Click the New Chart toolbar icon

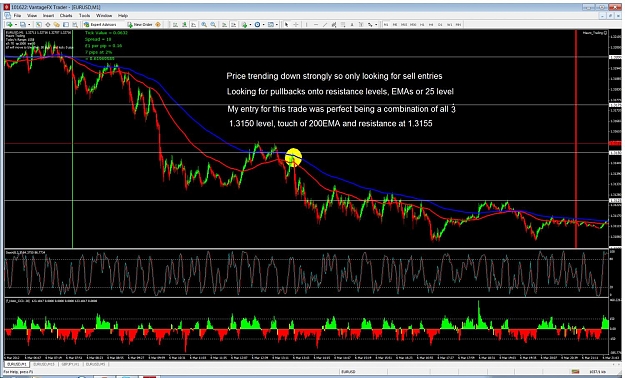9,25
